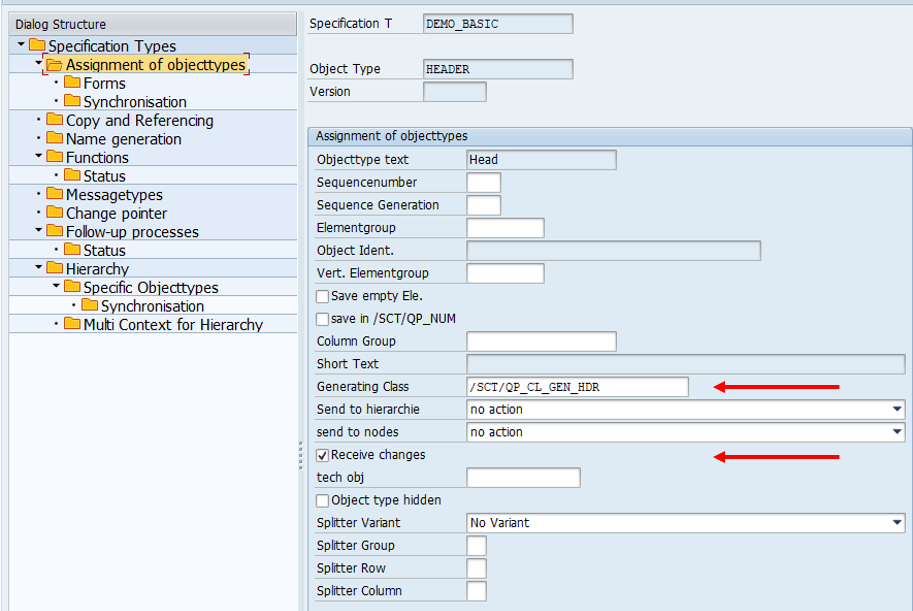Open Status under Follow-up processes
The image size is (913, 611).
click(104, 250)
